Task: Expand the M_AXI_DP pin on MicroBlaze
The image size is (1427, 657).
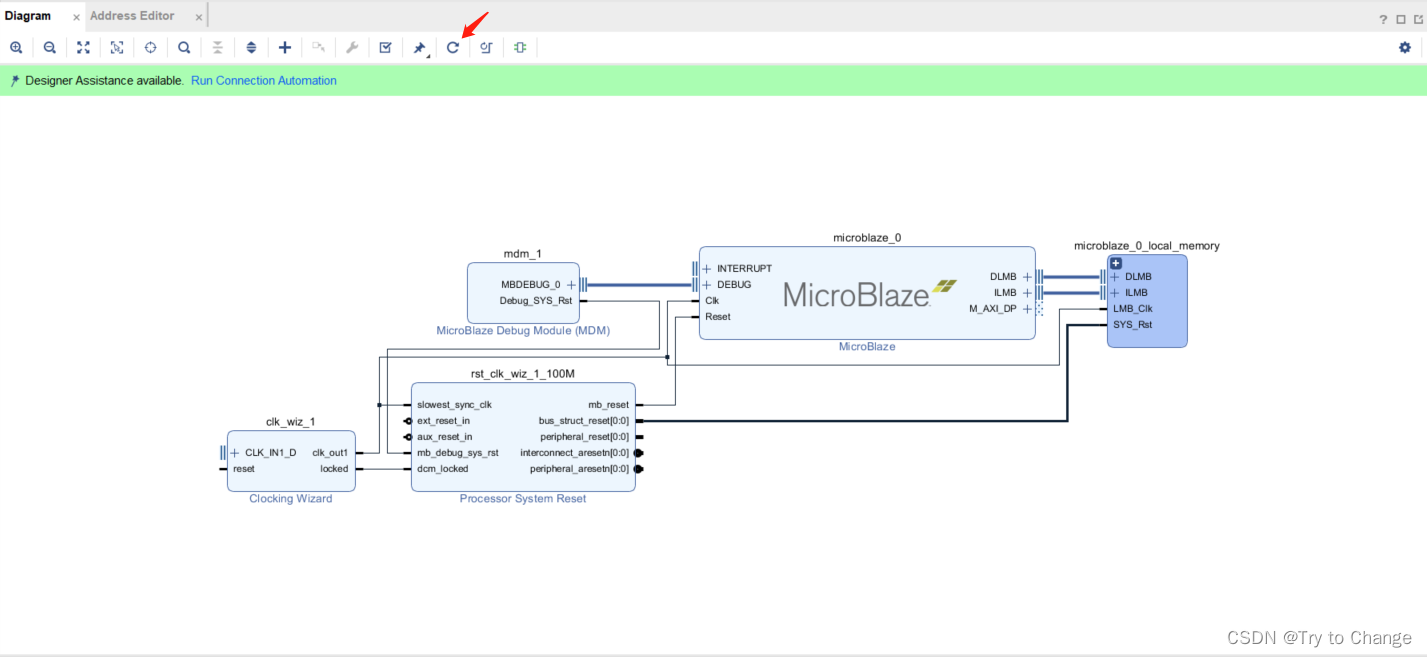Action: 1026,308
